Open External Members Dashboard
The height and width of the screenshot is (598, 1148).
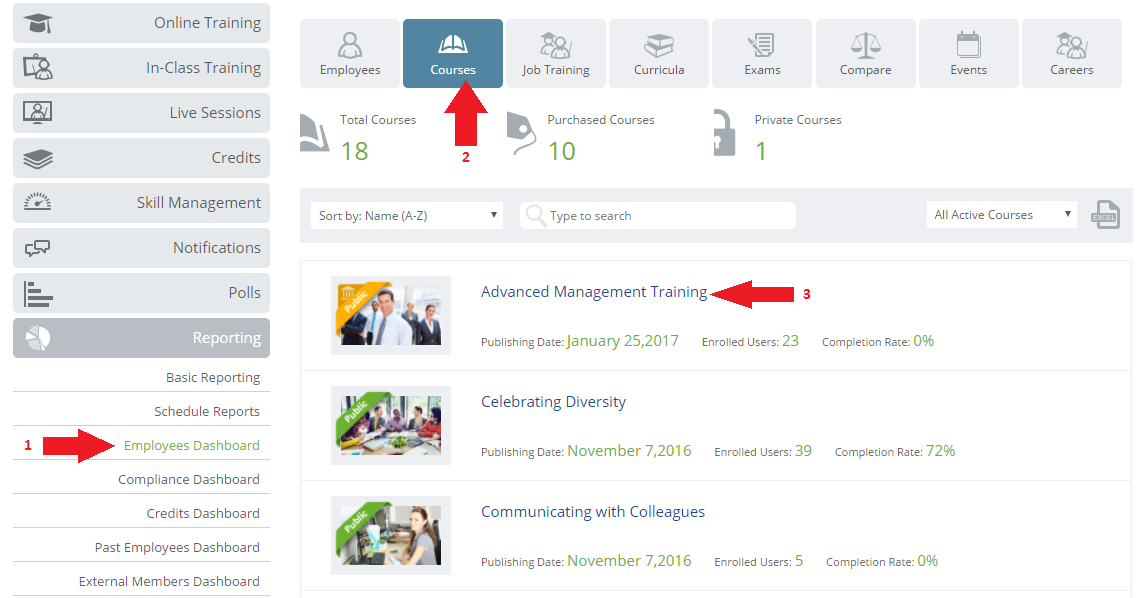(x=169, y=581)
